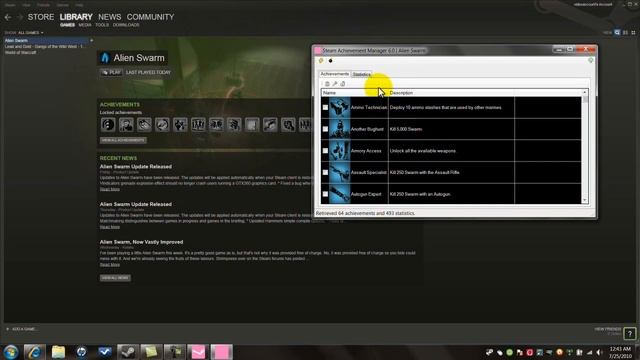
Task: Select the GAMES library sub-tab
Action: point(67,25)
